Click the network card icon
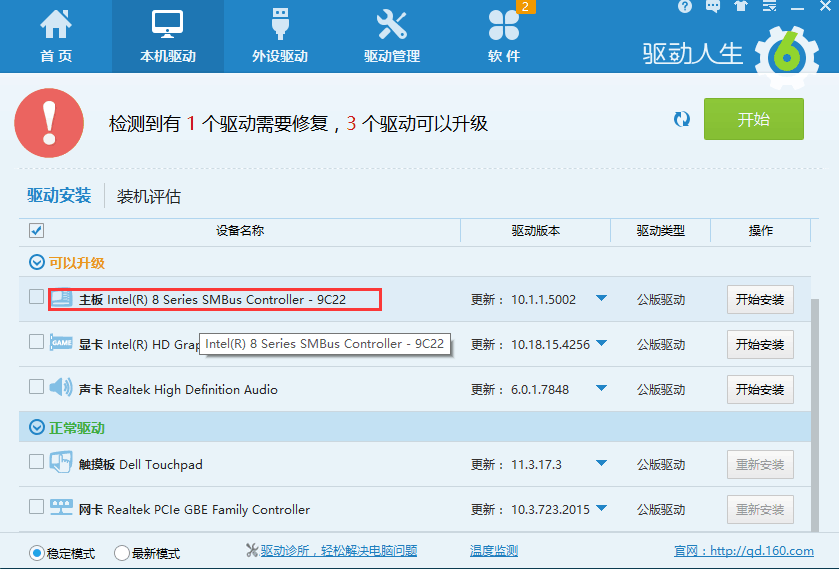The height and width of the screenshot is (569, 839). coord(61,507)
